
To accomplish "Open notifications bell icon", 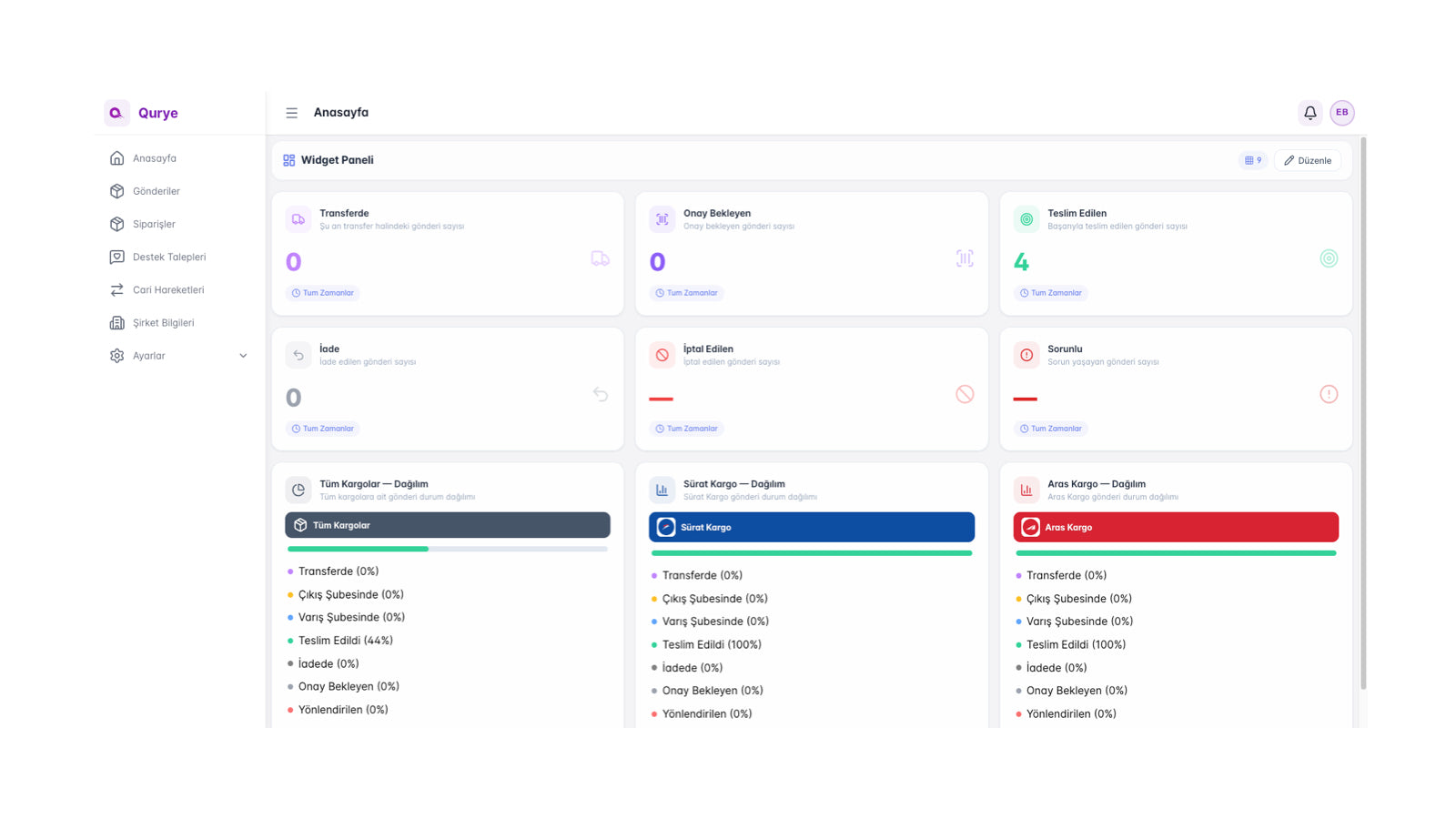I will tap(1309, 113).
